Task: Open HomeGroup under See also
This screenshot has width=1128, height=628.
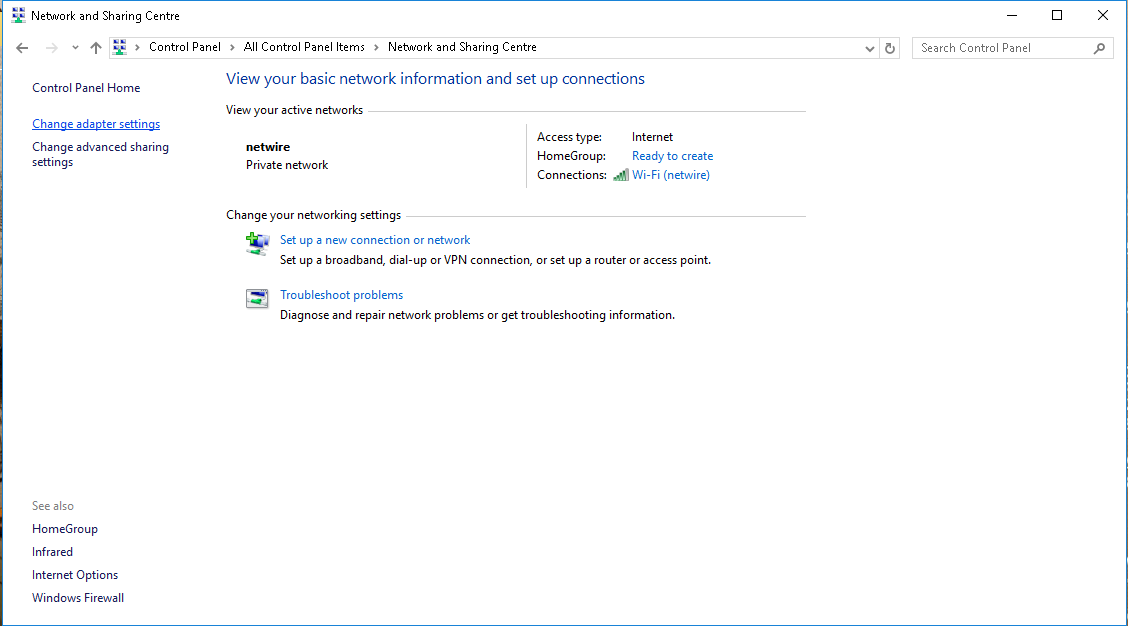Action: tap(65, 529)
